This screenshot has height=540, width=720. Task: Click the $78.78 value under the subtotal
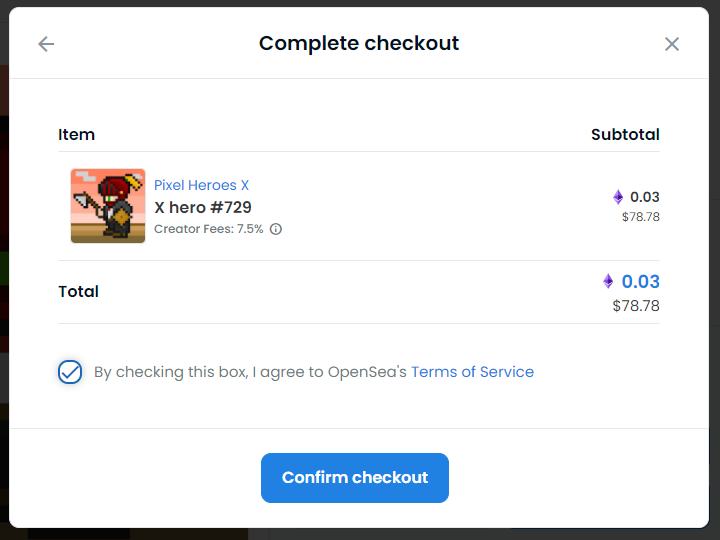[x=641, y=217]
